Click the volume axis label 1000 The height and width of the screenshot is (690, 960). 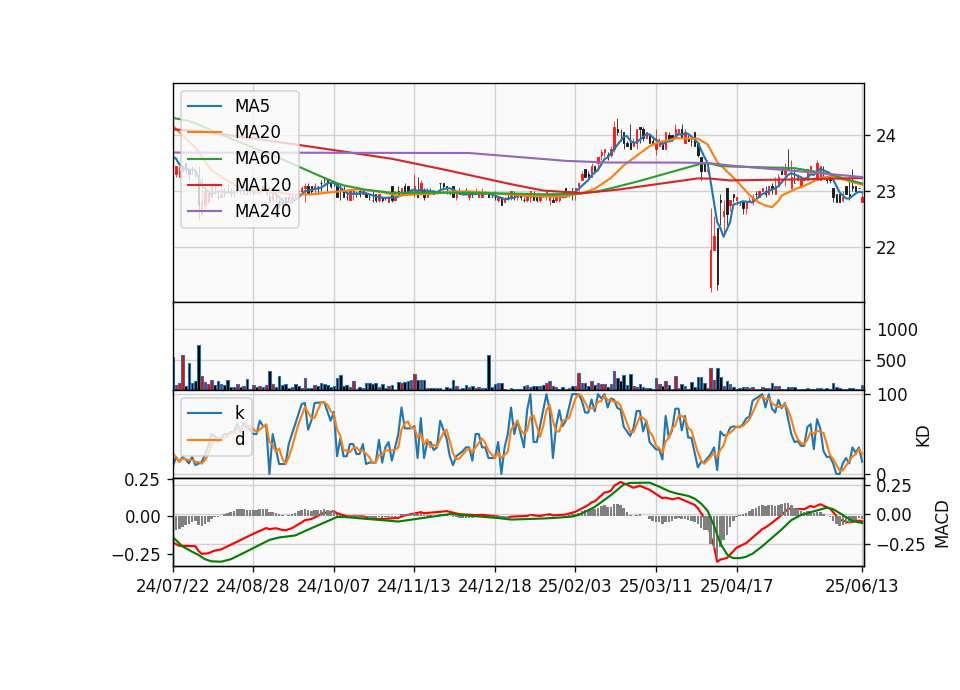[x=897, y=330]
